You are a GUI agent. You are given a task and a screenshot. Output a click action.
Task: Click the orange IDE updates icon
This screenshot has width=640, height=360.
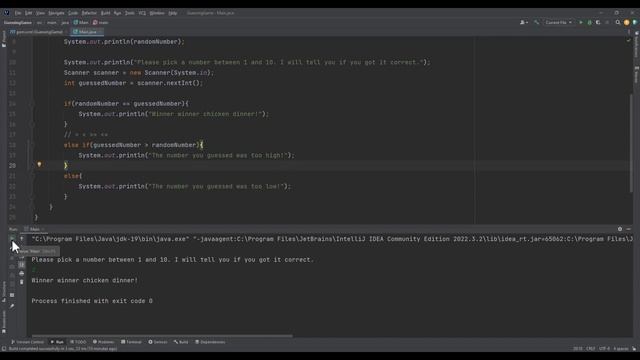(x=627, y=22)
